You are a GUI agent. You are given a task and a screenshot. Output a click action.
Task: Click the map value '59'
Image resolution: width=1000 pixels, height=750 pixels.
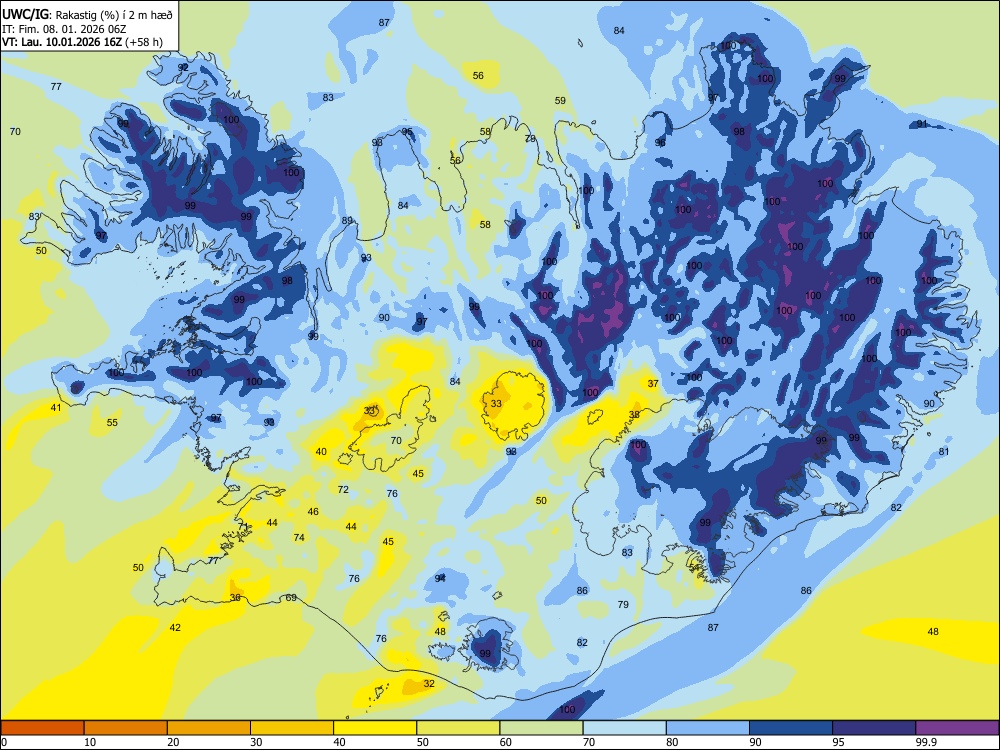click(x=560, y=100)
